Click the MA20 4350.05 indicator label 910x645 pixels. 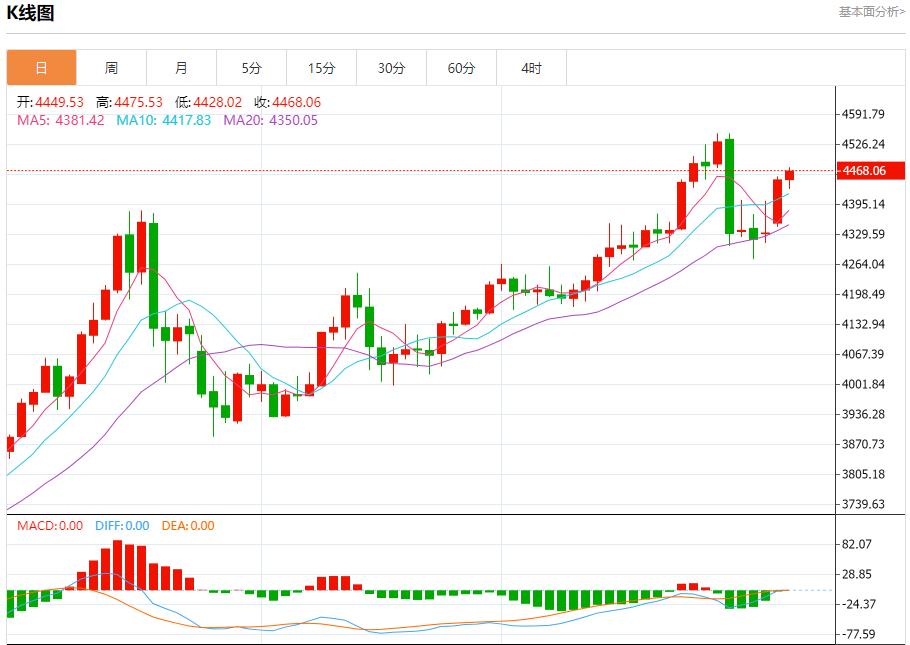coord(270,120)
